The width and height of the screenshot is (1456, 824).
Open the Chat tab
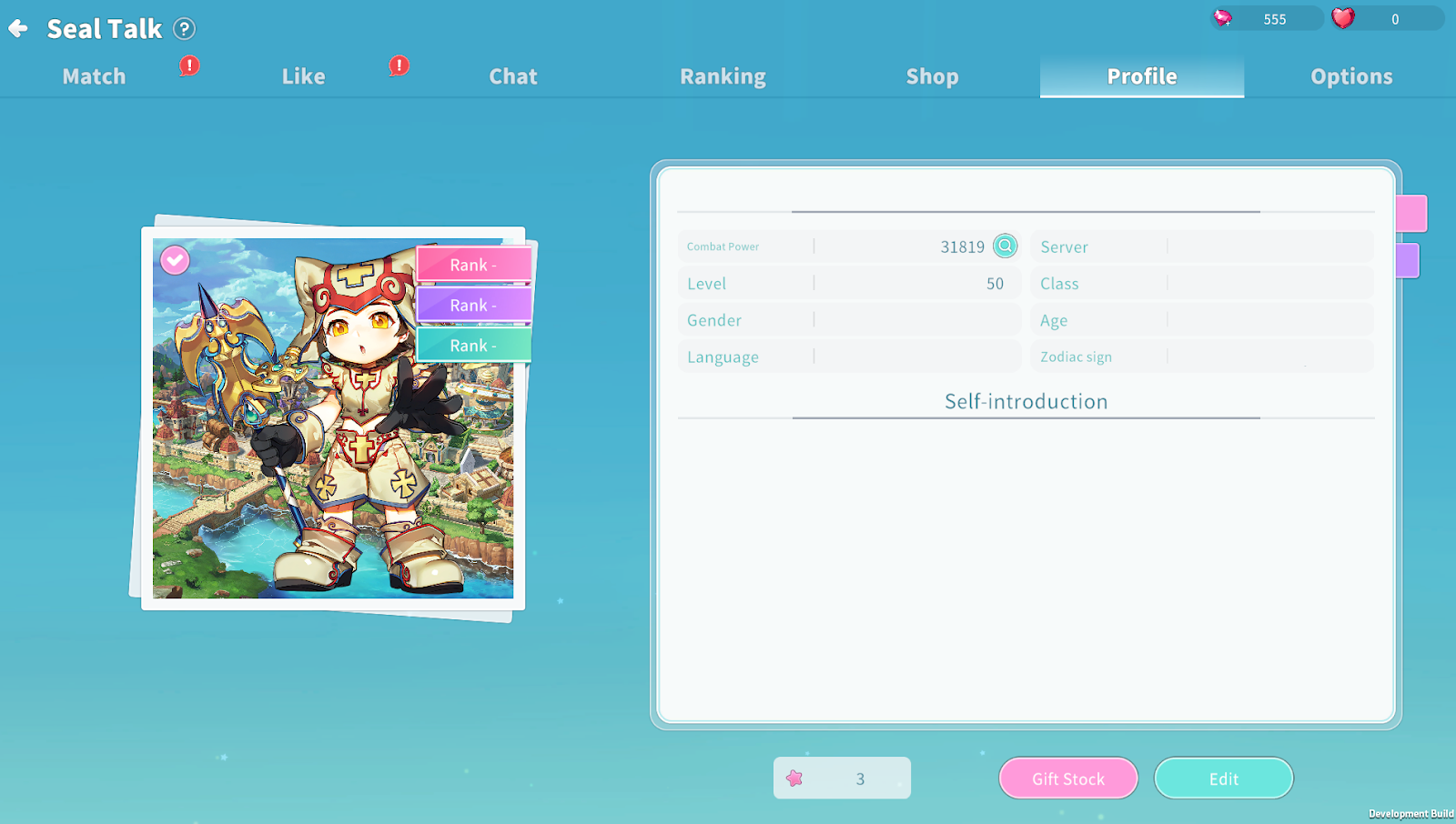tap(513, 77)
